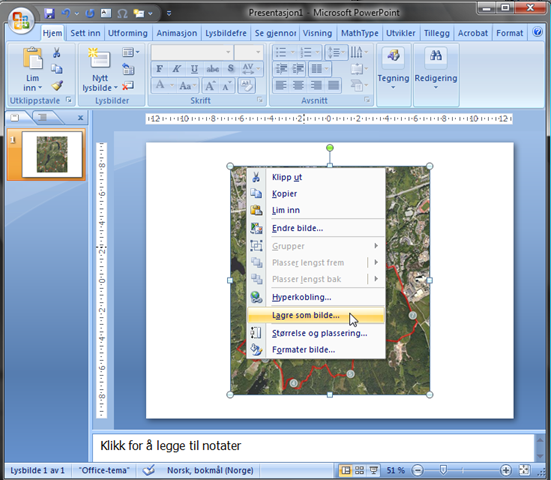The width and height of the screenshot is (551, 480).
Task: Zoom out with minus button
Action: pyautogui.click(x=417, y=470)
